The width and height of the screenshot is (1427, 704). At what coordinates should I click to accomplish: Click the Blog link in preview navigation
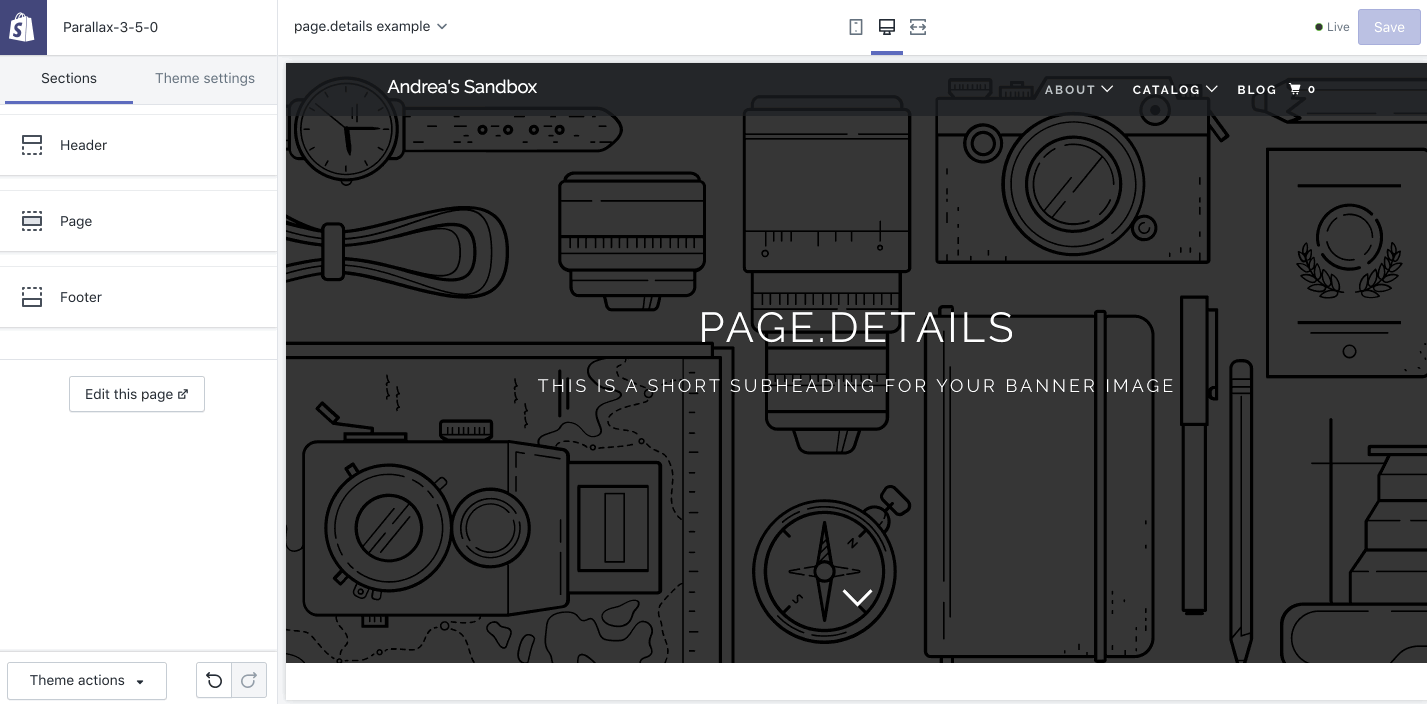(x=1256, y=89)
